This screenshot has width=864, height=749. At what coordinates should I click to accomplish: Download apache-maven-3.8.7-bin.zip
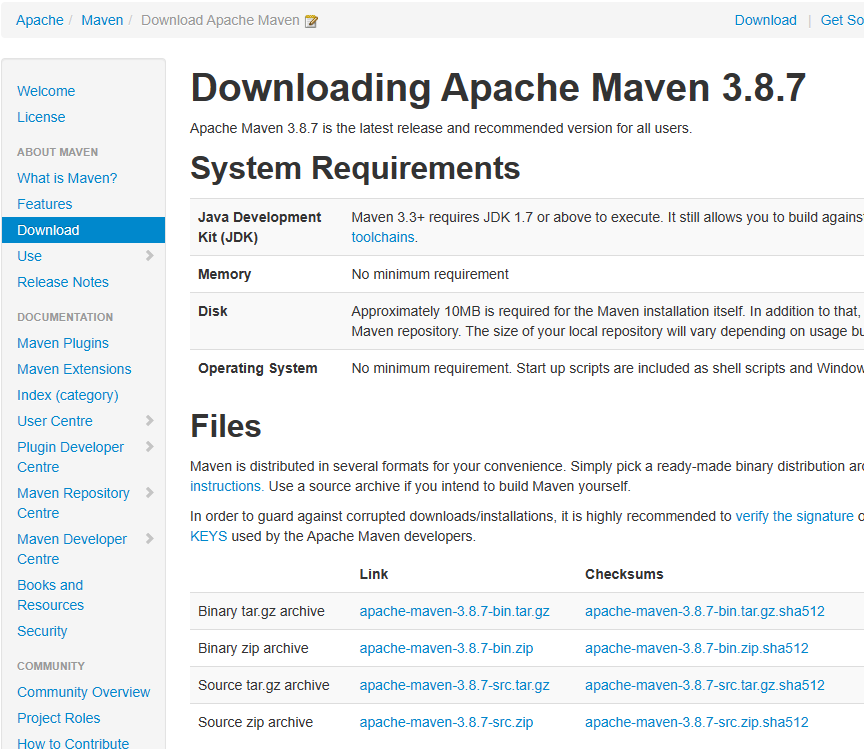446,648
